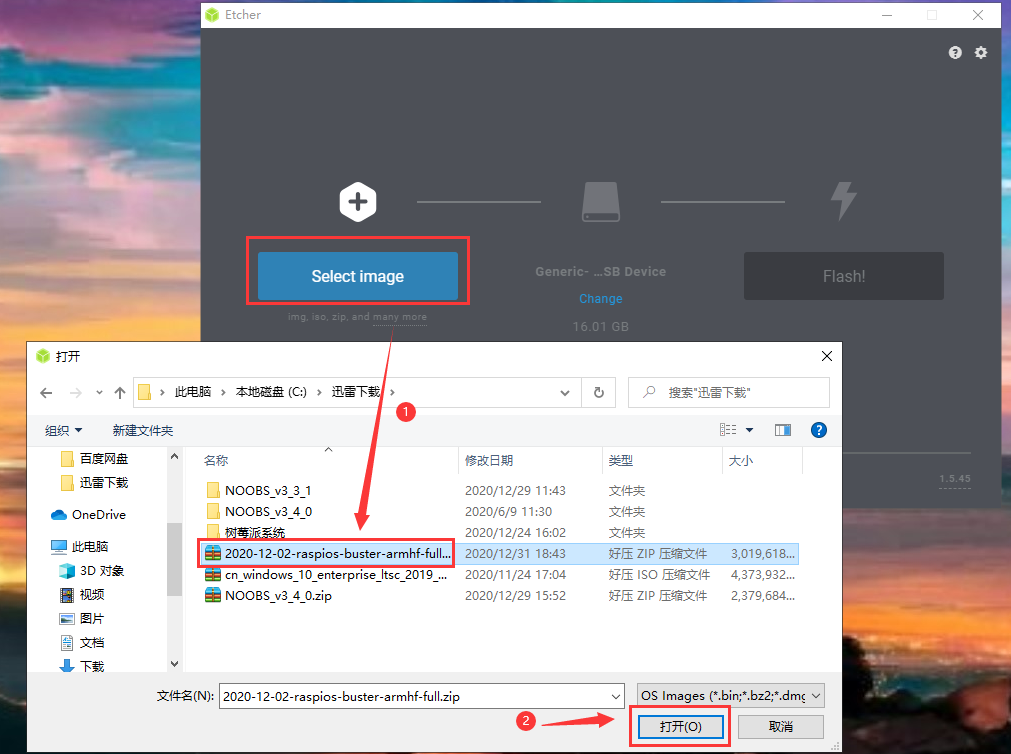Screen dimensions: 1011x754
Task: Click the back arrow in the file dialog
Action: 47,393
